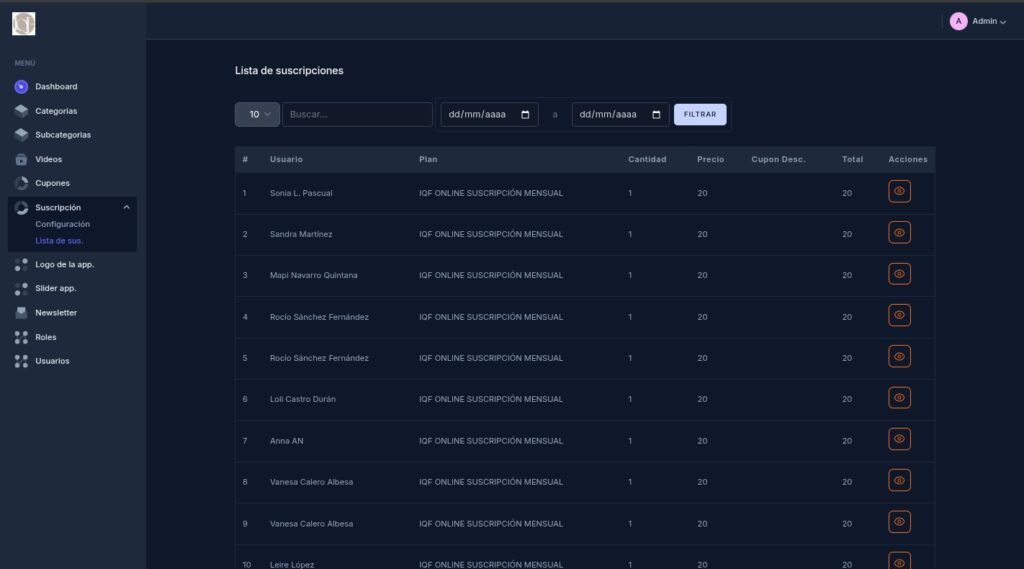Open the Usuarios menu item
Viewport: 1024px width, 569px height.
point(52,361)
